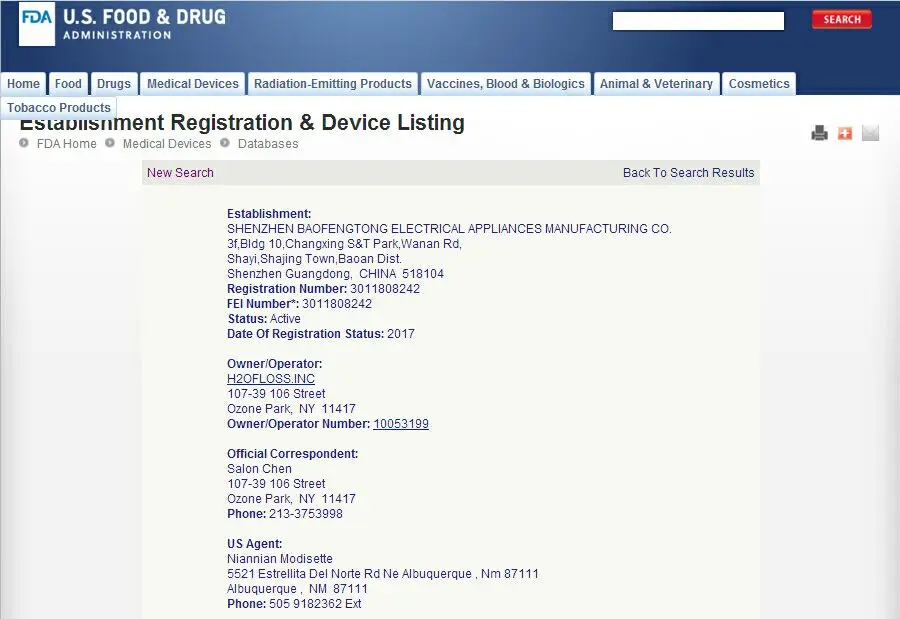Viewport: 900px width, 619px height.
Task: Click phone 505 9182362 Ext text
Action: point(294,603)
